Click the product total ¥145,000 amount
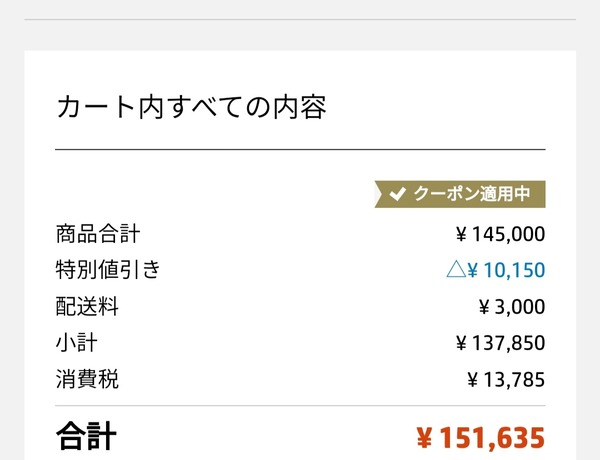Viewport: 600px width, 460px height. pos(501,234)
